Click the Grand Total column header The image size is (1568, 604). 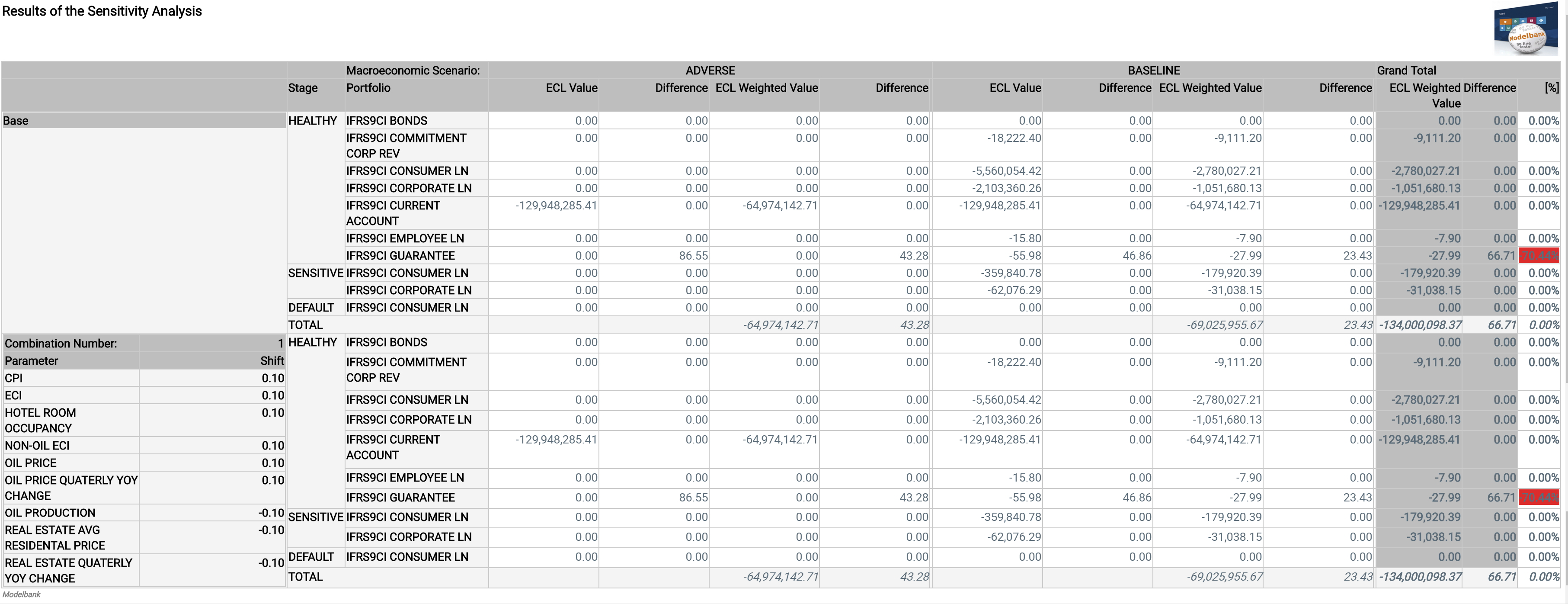pyautogui.click(x=1406, y=71)
